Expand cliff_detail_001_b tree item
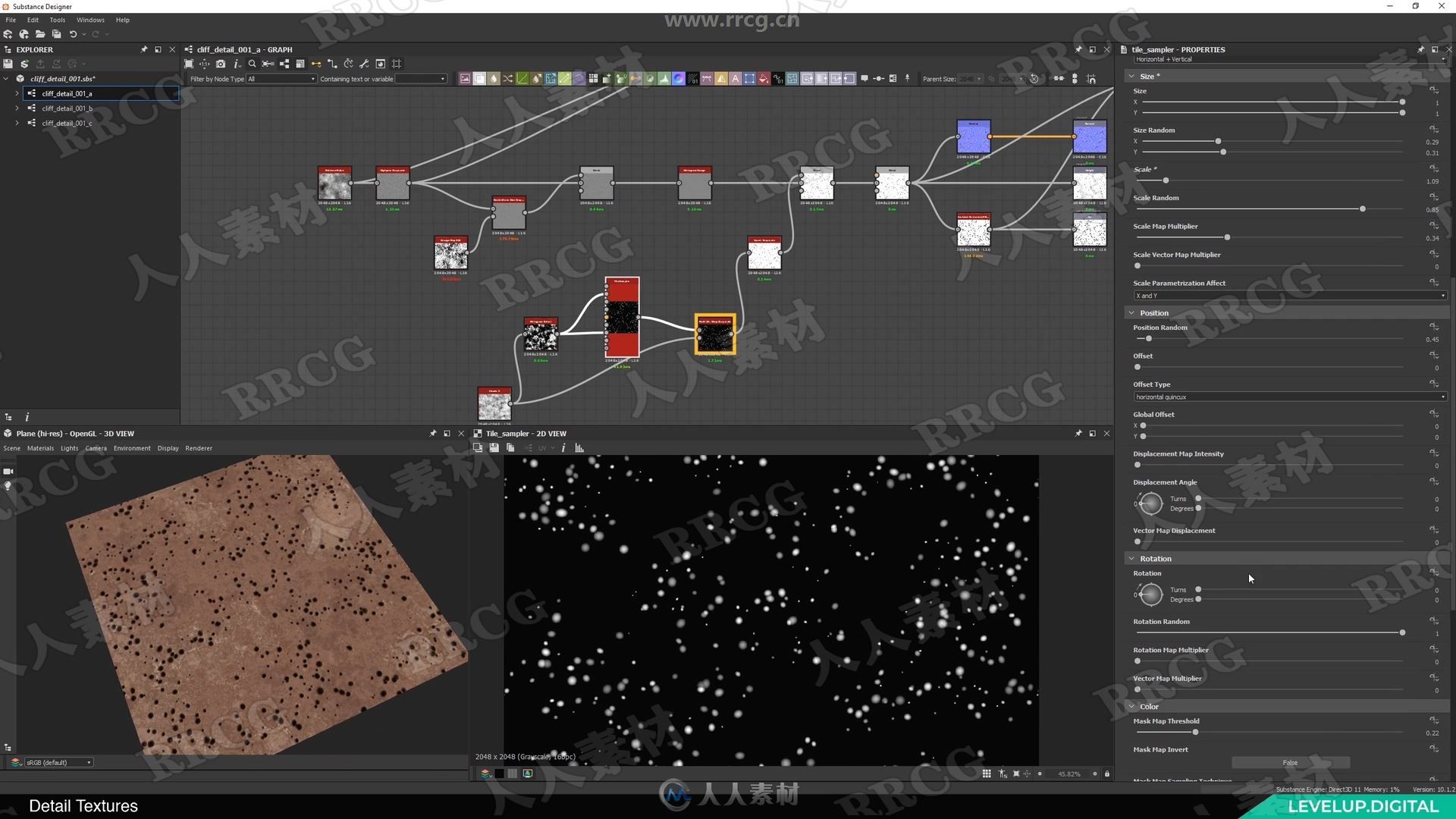This screenshot has width=1456, height=819. point(17,108)
